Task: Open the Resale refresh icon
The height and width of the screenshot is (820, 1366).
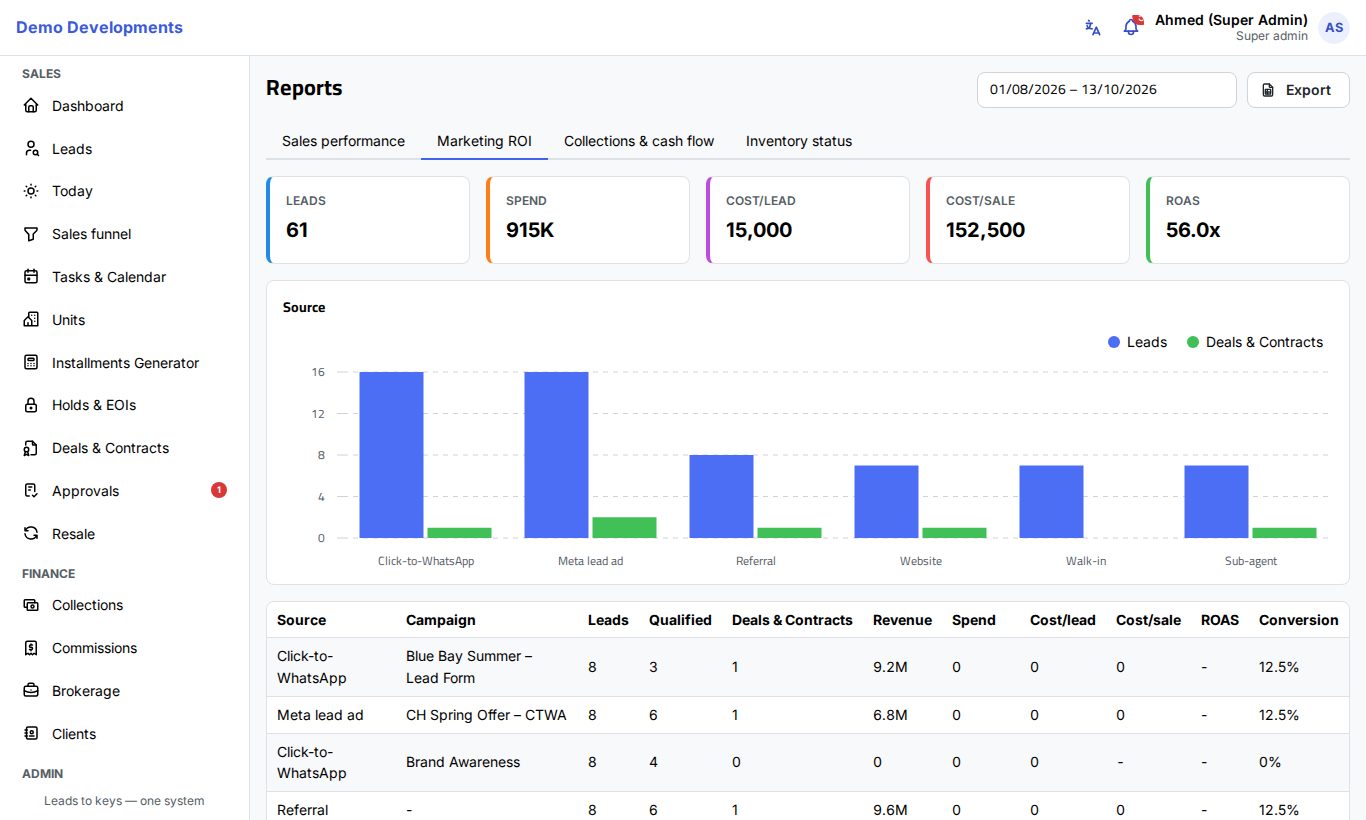Action: pos(31,534)
